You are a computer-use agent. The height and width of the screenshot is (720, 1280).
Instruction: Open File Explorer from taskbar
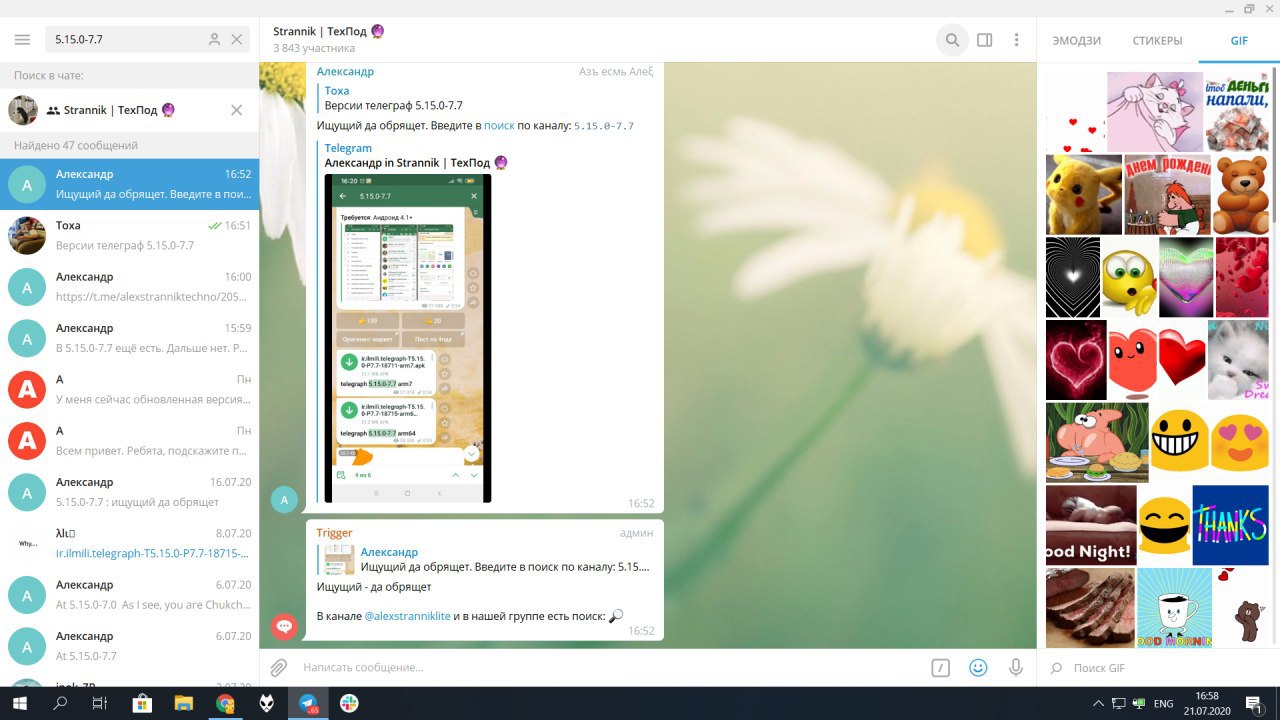(183, 704)
